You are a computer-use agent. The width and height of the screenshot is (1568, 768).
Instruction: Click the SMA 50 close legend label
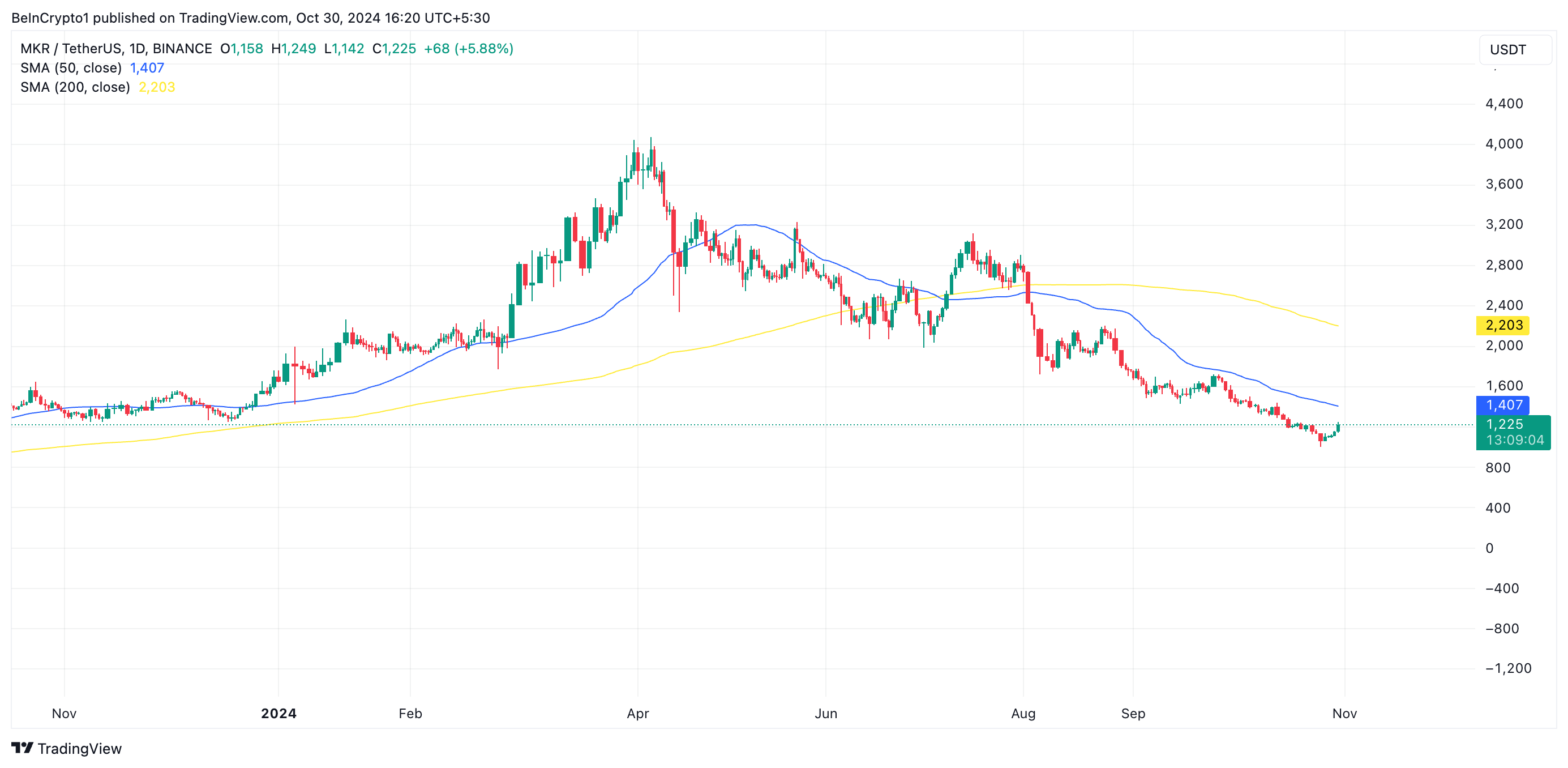tap(71, 68)
